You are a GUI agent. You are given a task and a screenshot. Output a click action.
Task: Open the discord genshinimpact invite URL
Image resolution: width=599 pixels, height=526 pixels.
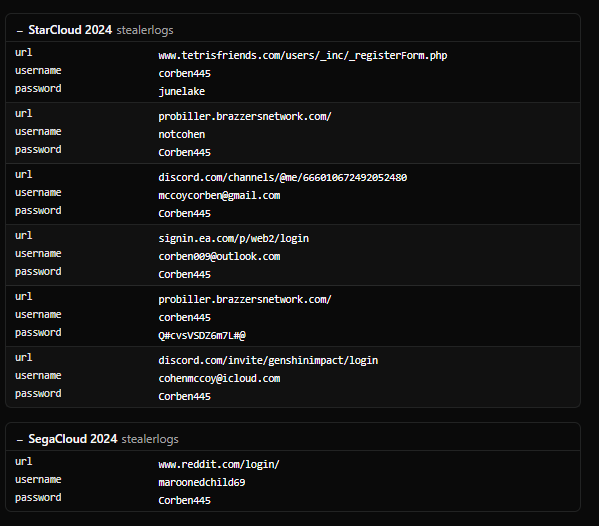[x=268, y=360]
